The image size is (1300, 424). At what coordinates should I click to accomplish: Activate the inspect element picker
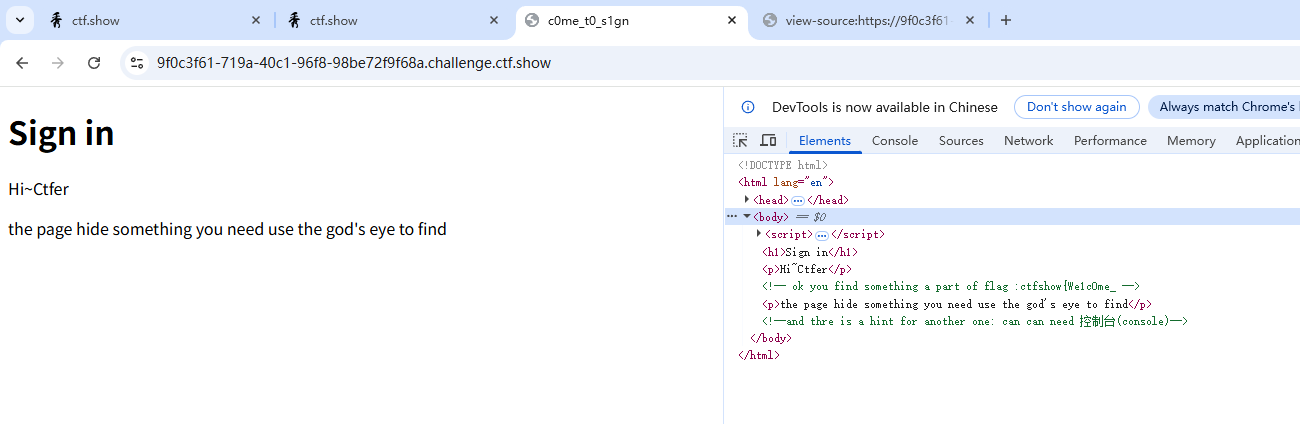(740, 141)
